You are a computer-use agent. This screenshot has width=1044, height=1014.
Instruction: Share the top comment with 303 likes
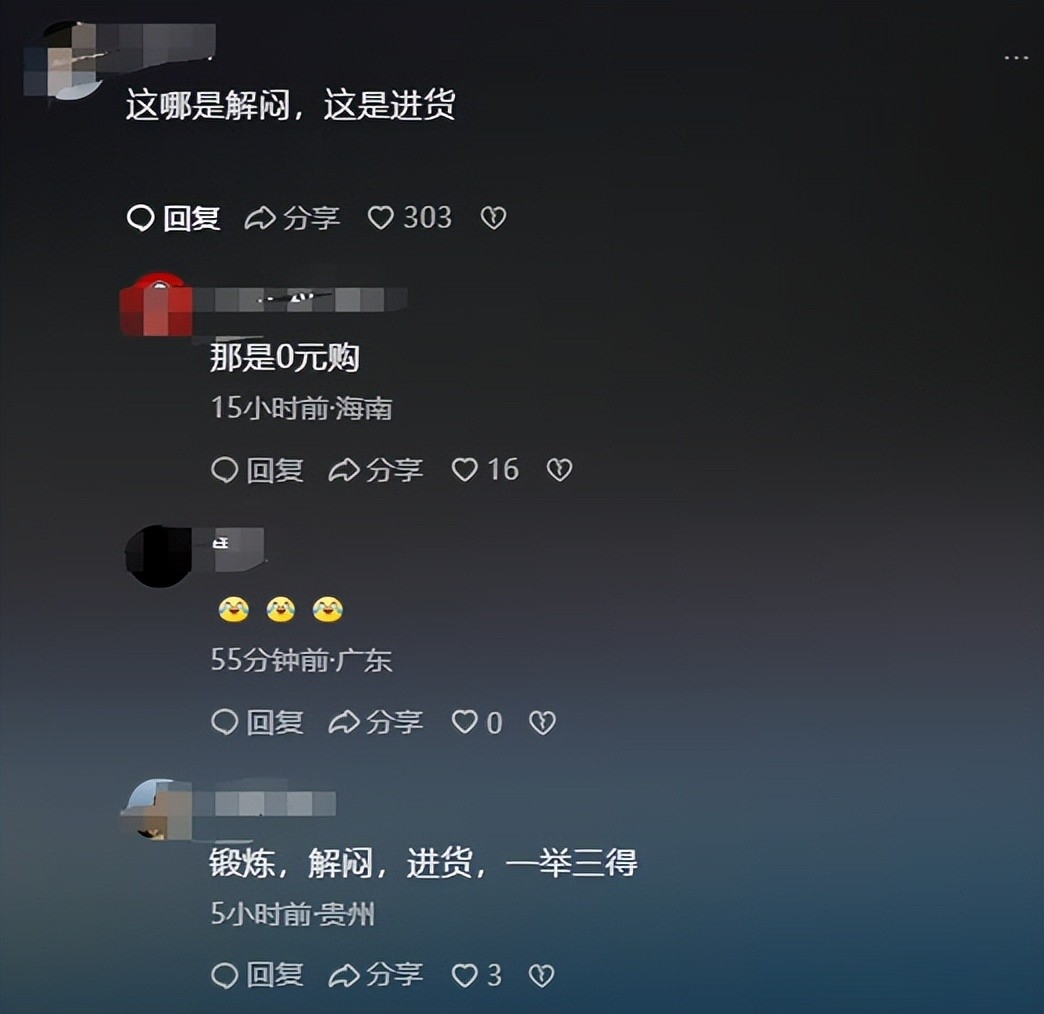click(x=292, y=218)
